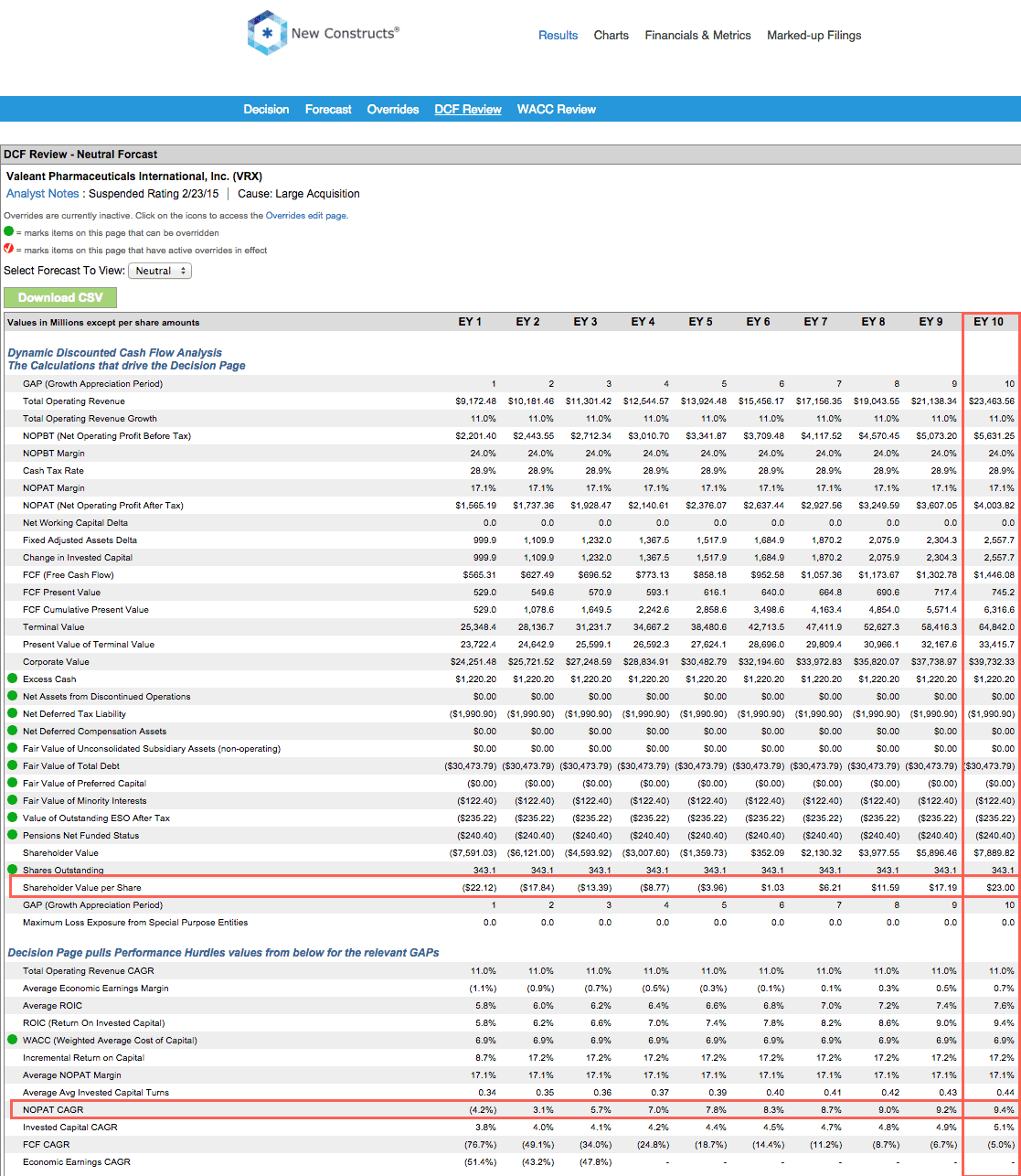Click the $23.00 shareholder value per share cell
Viewport: 1021px width, 1176px height.
coord(1001,887)
